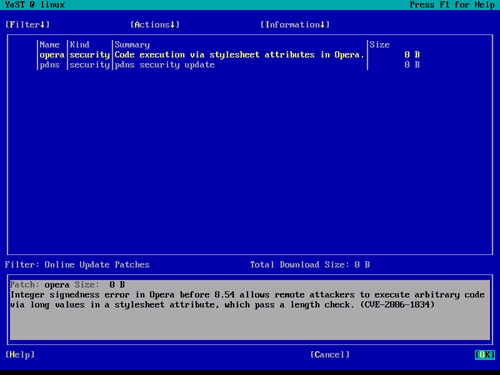Click the CVE-2006-1834 reference text
This screenshot has width=500, height=375.
397,305
